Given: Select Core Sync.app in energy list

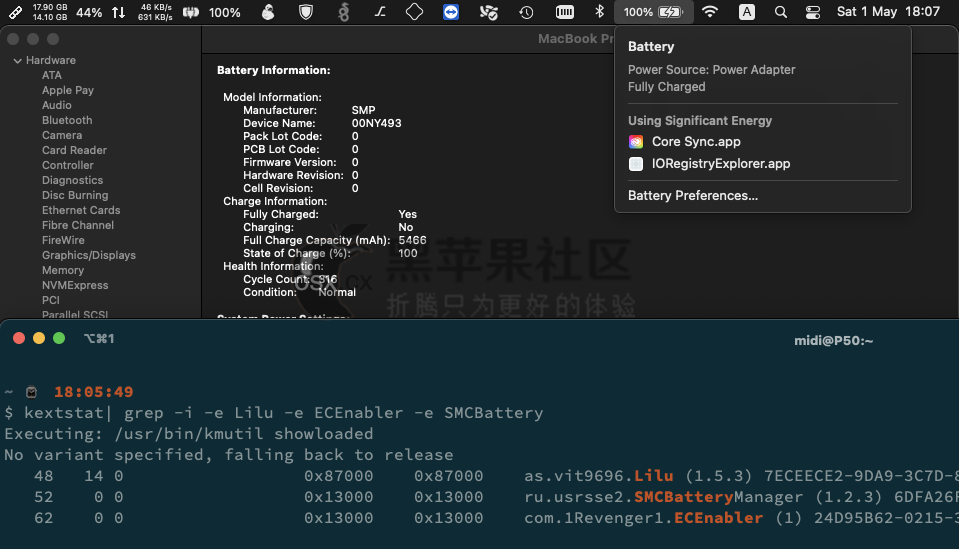Looking at the screenshot, I should (x=696, y=142).
